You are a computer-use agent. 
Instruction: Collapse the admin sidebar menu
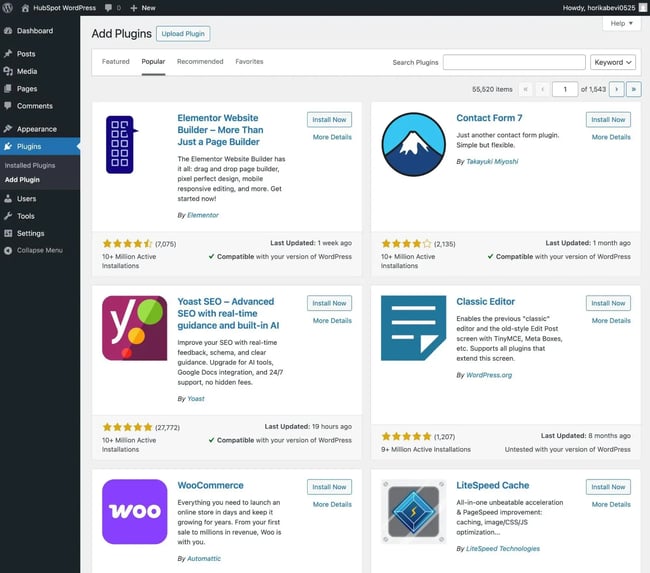pos(39,250)
